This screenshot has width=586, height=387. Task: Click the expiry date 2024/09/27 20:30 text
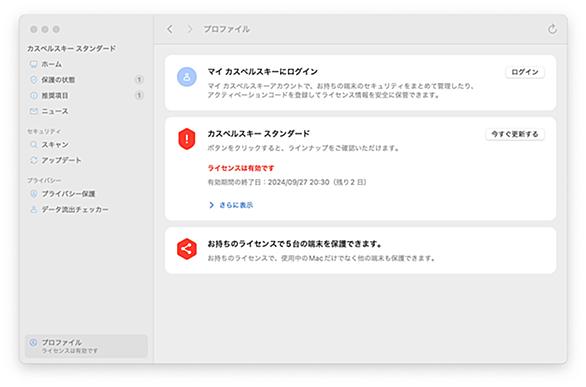click(x=299, y=182)
